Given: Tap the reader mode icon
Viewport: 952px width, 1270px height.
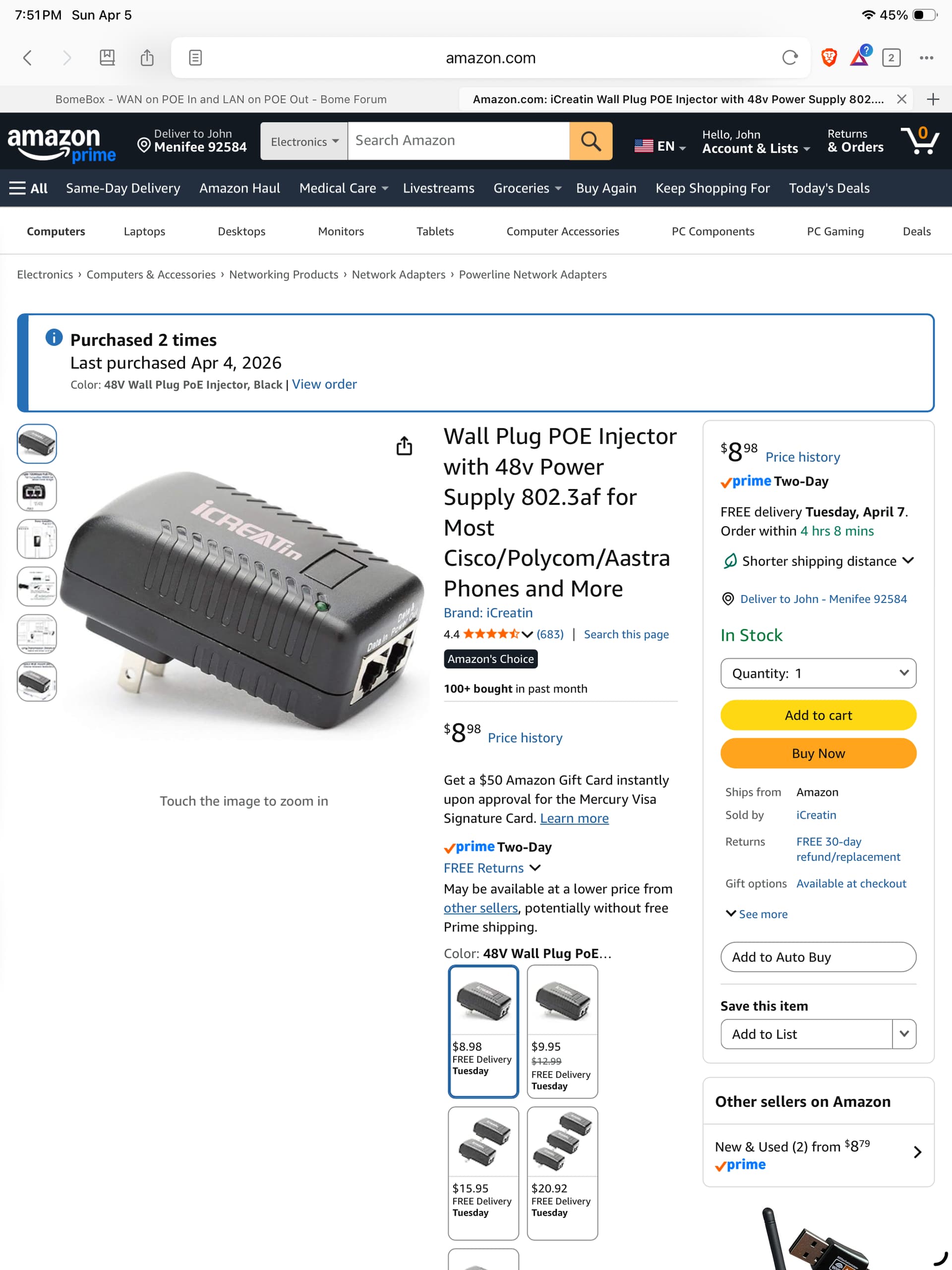Looking at the screenshot, I should pos(195,58).
